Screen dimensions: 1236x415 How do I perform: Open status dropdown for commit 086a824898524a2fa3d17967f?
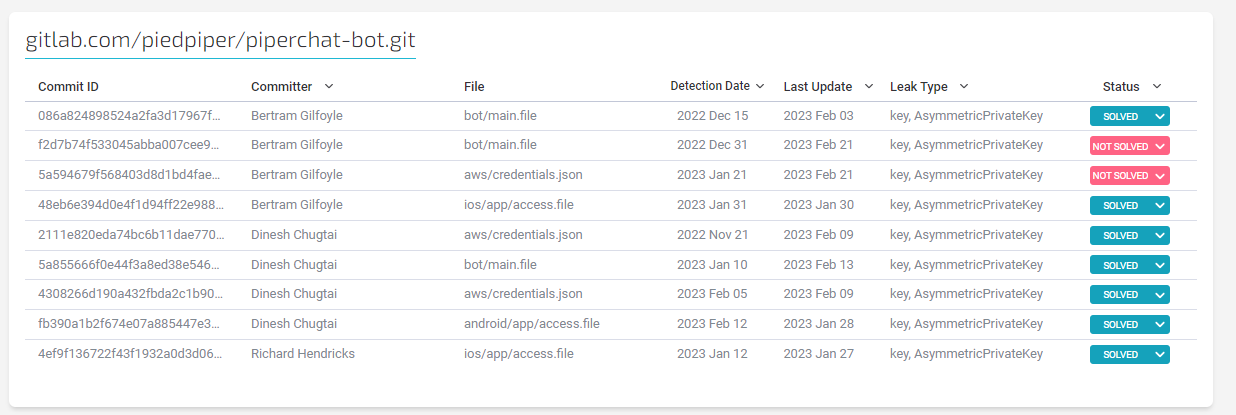(x=1159, y=116)
